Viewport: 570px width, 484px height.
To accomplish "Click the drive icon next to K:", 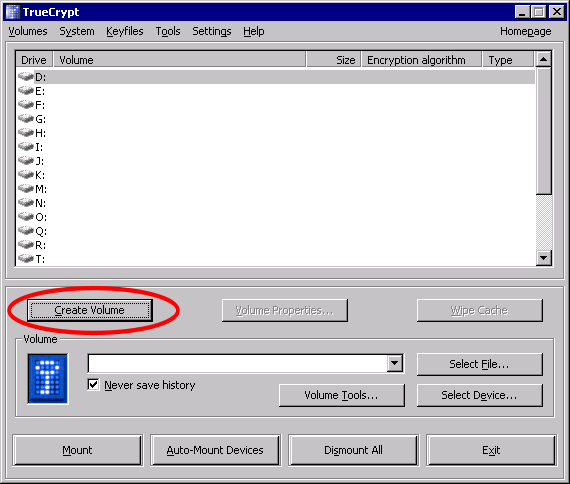I will point(26,175).
